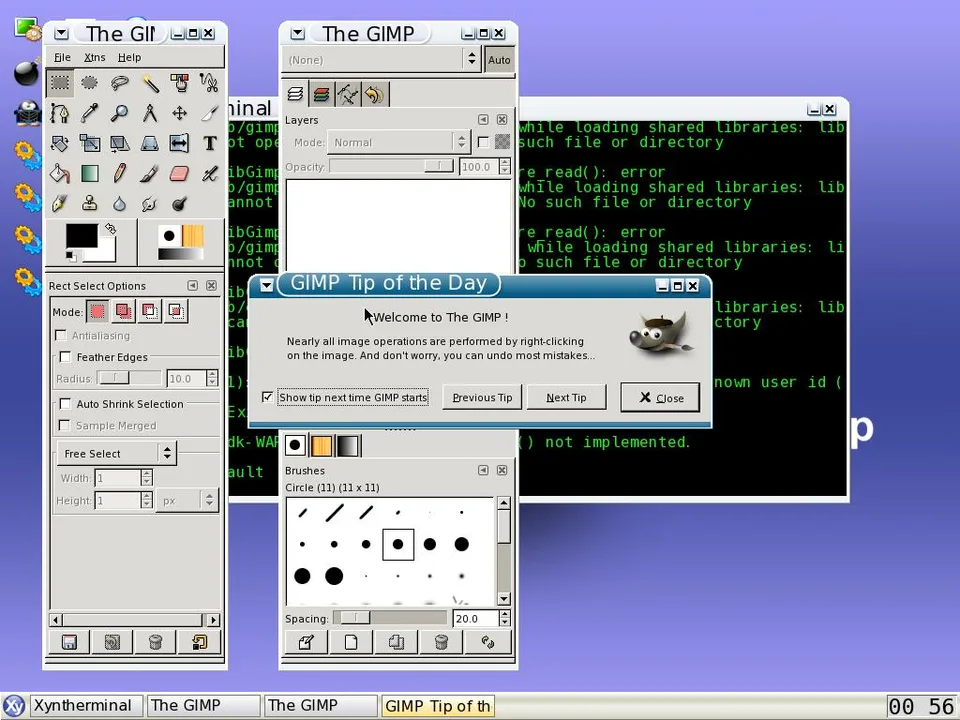
Task: Select the Pencil tool
Action: coord(119,174)
